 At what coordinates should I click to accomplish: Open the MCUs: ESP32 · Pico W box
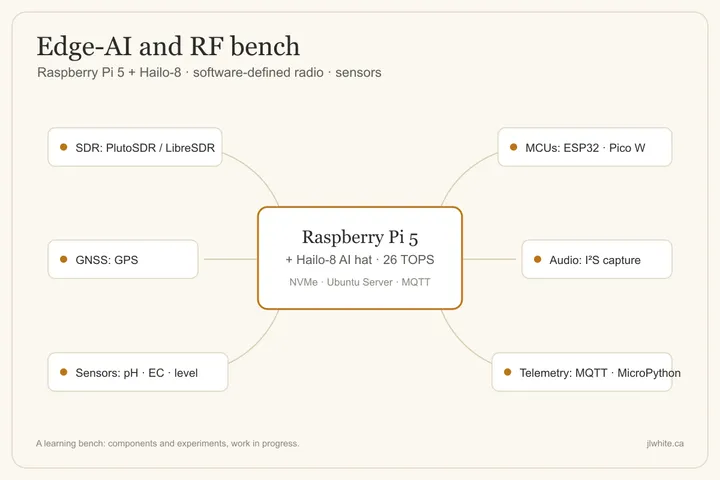click(585, 147)
